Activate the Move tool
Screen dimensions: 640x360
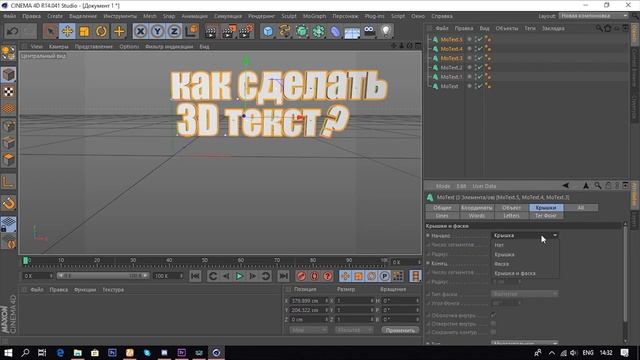pyautogui.click(x=67, y=31)
